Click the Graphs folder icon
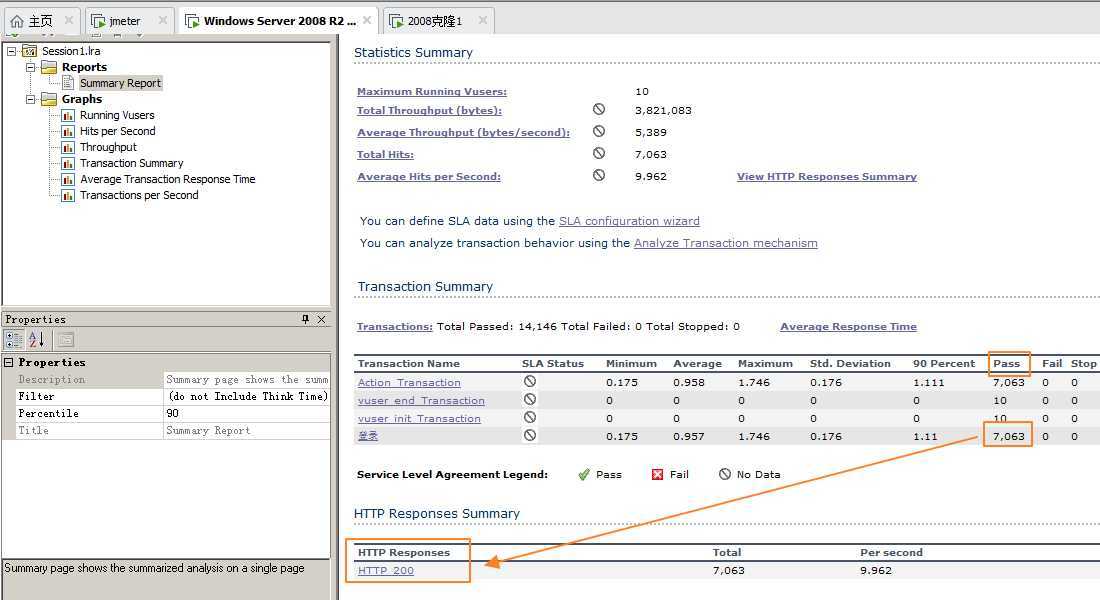 [49, 100]
